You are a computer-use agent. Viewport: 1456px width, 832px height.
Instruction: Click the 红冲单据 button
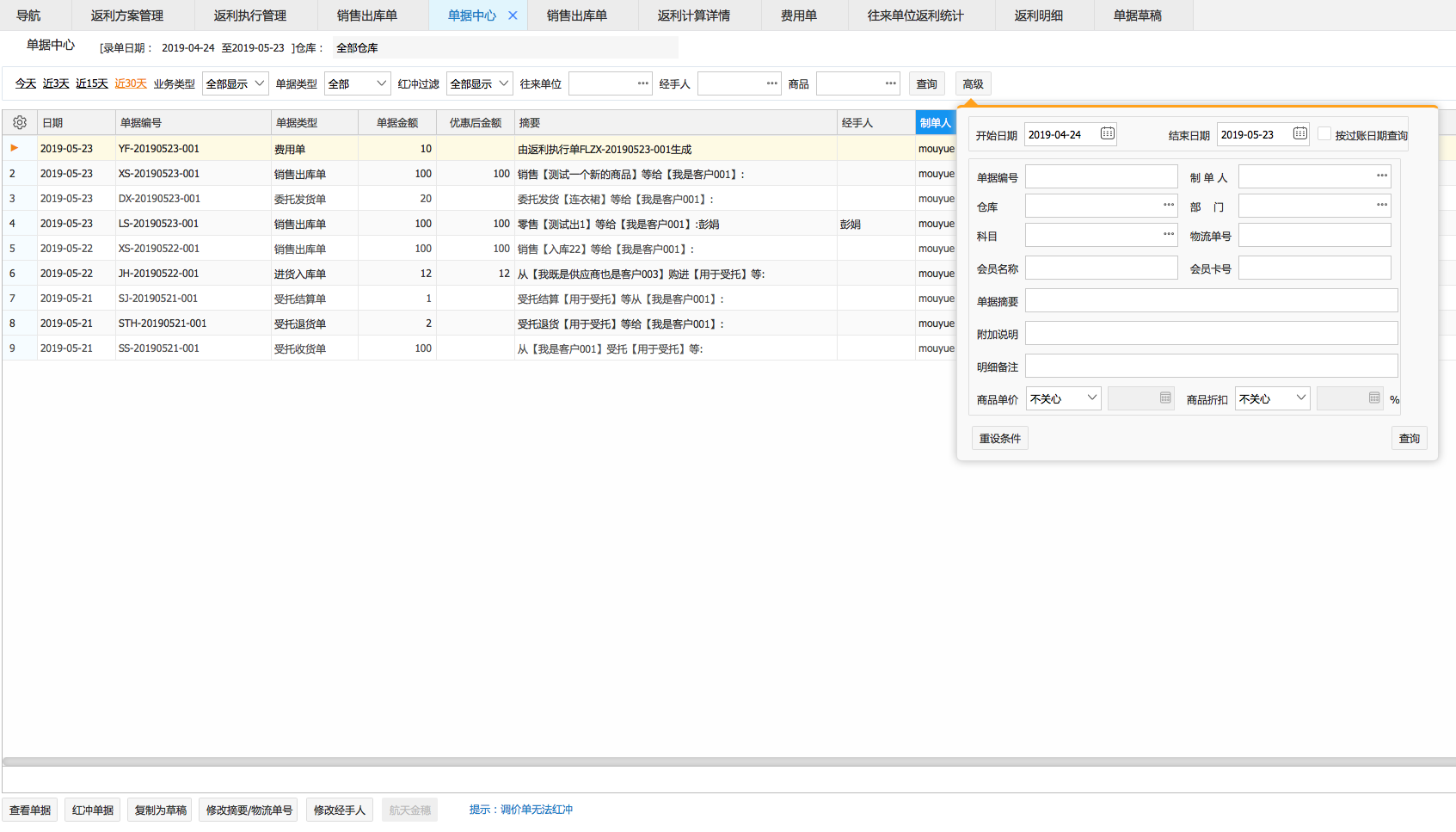tap(93, 810)
